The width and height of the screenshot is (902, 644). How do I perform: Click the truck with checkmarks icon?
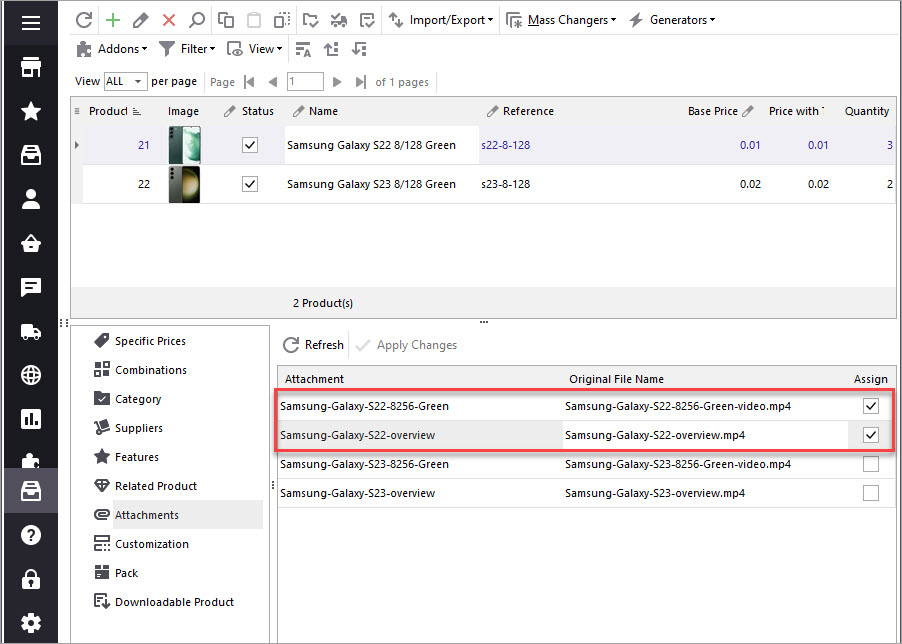[x=339, y=20]
